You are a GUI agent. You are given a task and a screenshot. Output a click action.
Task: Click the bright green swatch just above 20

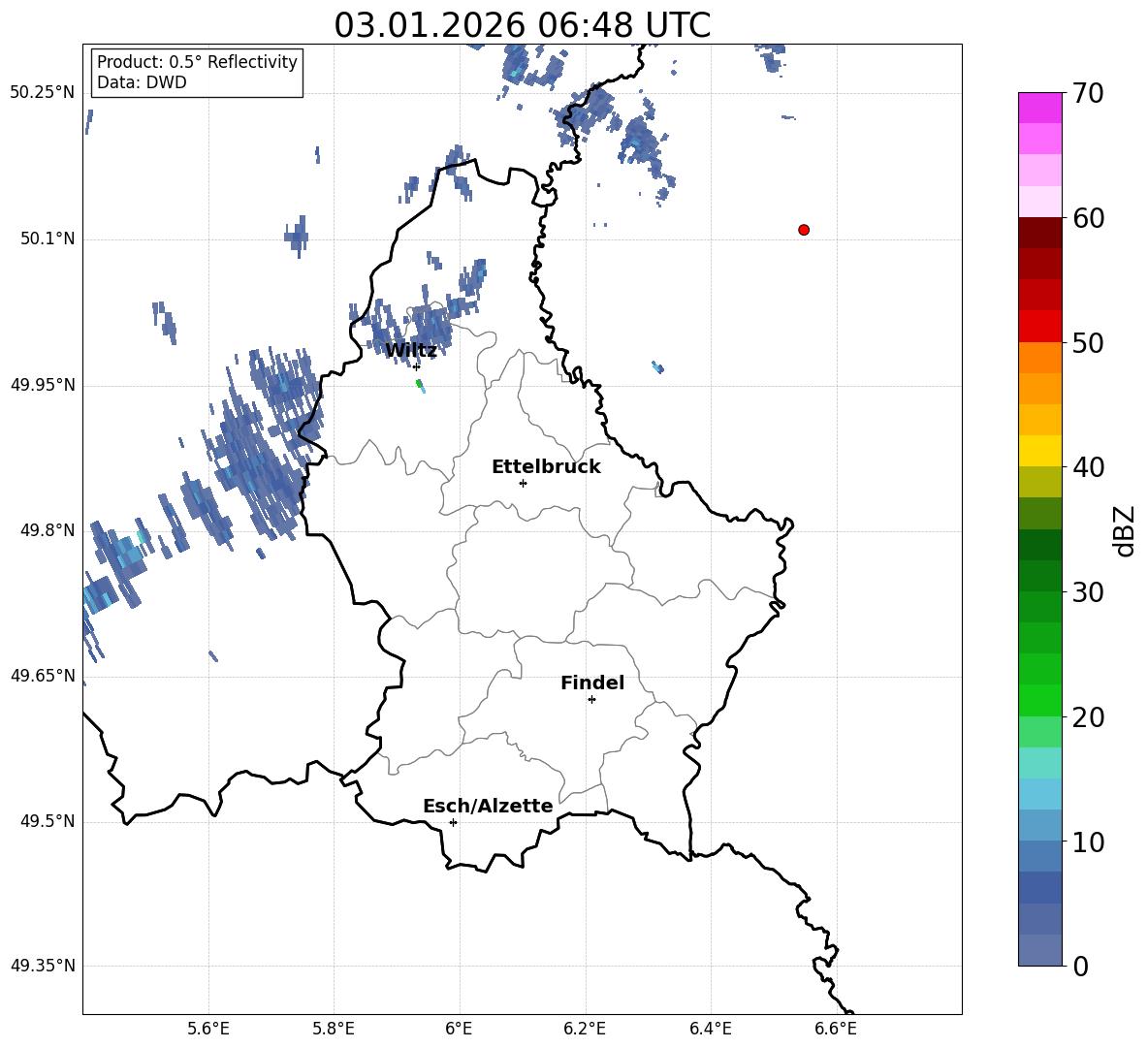pos(1039,700)
